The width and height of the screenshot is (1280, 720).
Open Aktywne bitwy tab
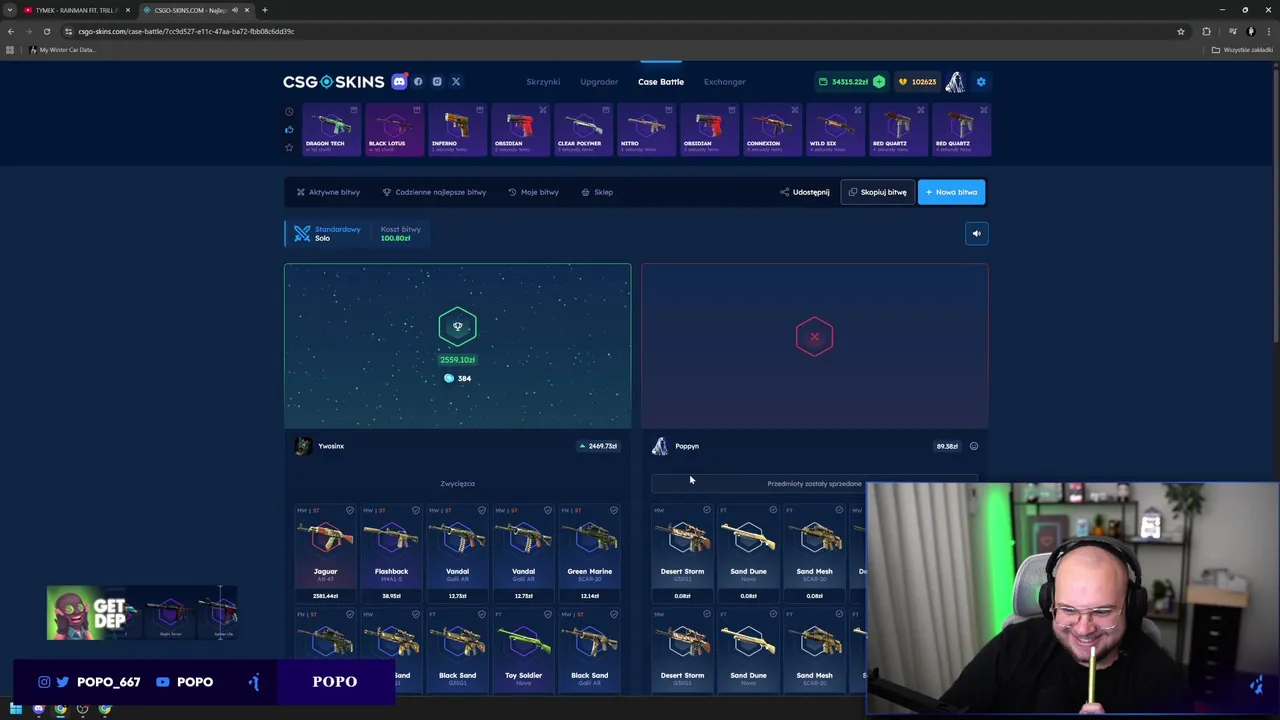[x=328, y=192]
